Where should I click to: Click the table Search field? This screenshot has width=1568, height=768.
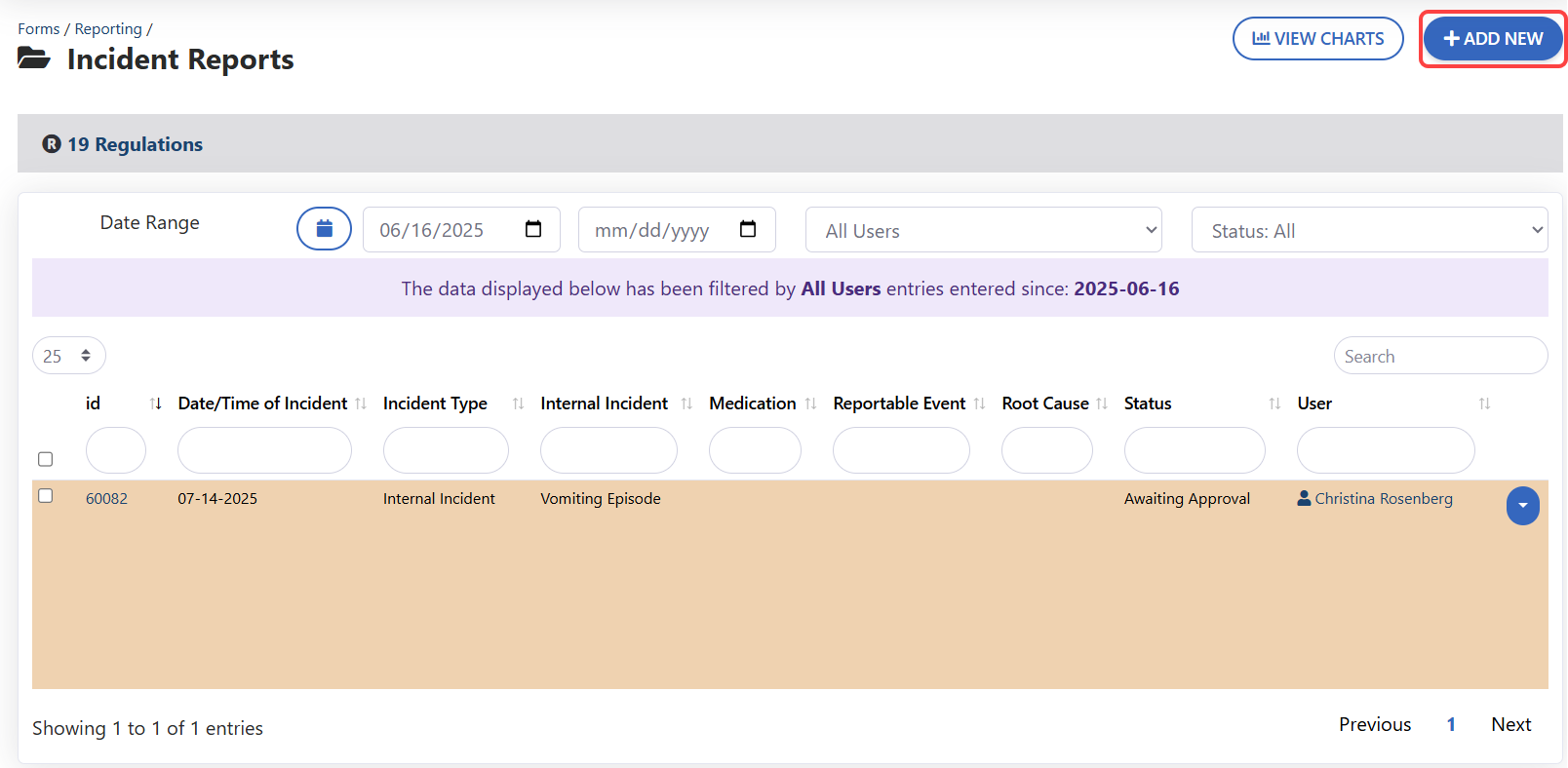click(x=1439, y=356)
